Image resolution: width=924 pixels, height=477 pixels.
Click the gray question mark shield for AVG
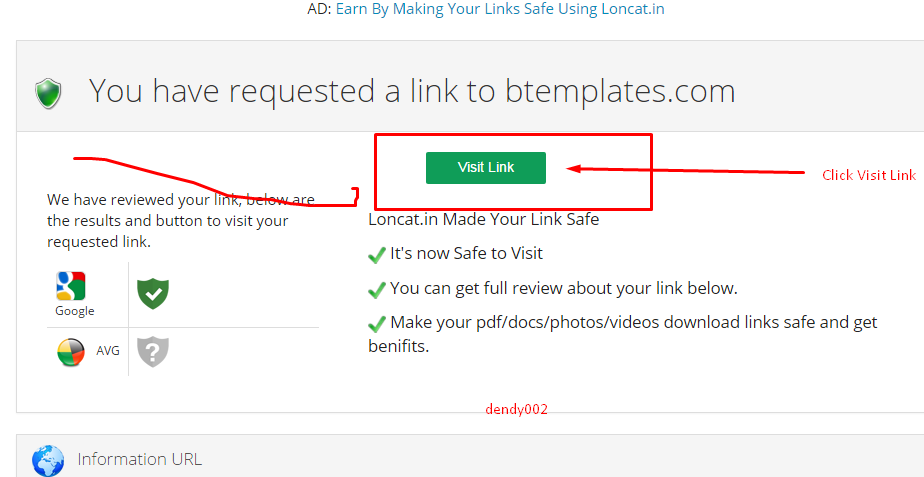153,351
